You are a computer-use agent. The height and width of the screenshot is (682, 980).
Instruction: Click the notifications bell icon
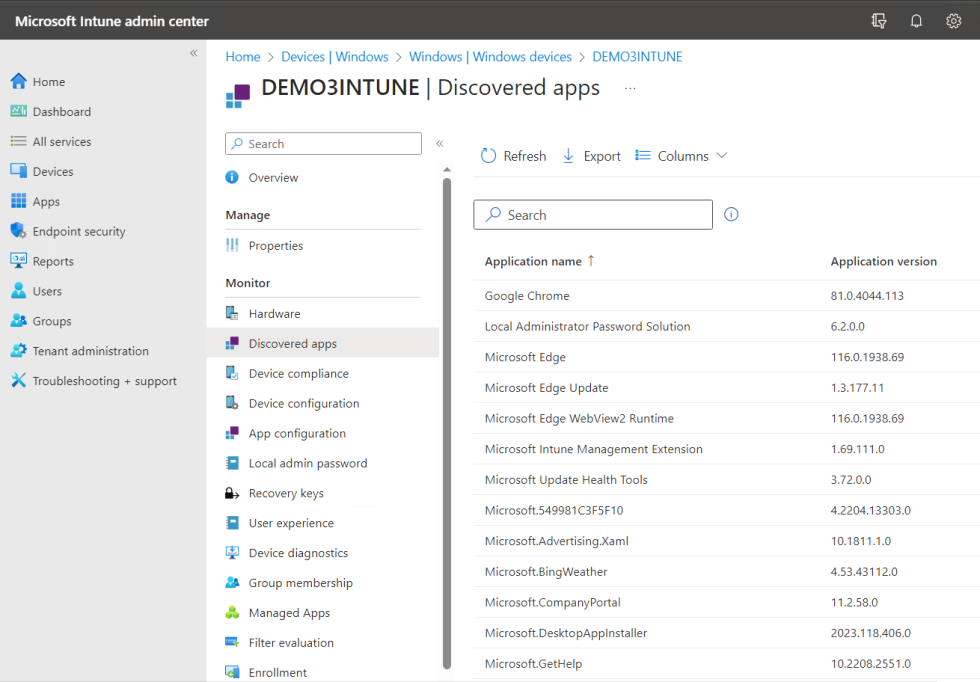(916, 20)
